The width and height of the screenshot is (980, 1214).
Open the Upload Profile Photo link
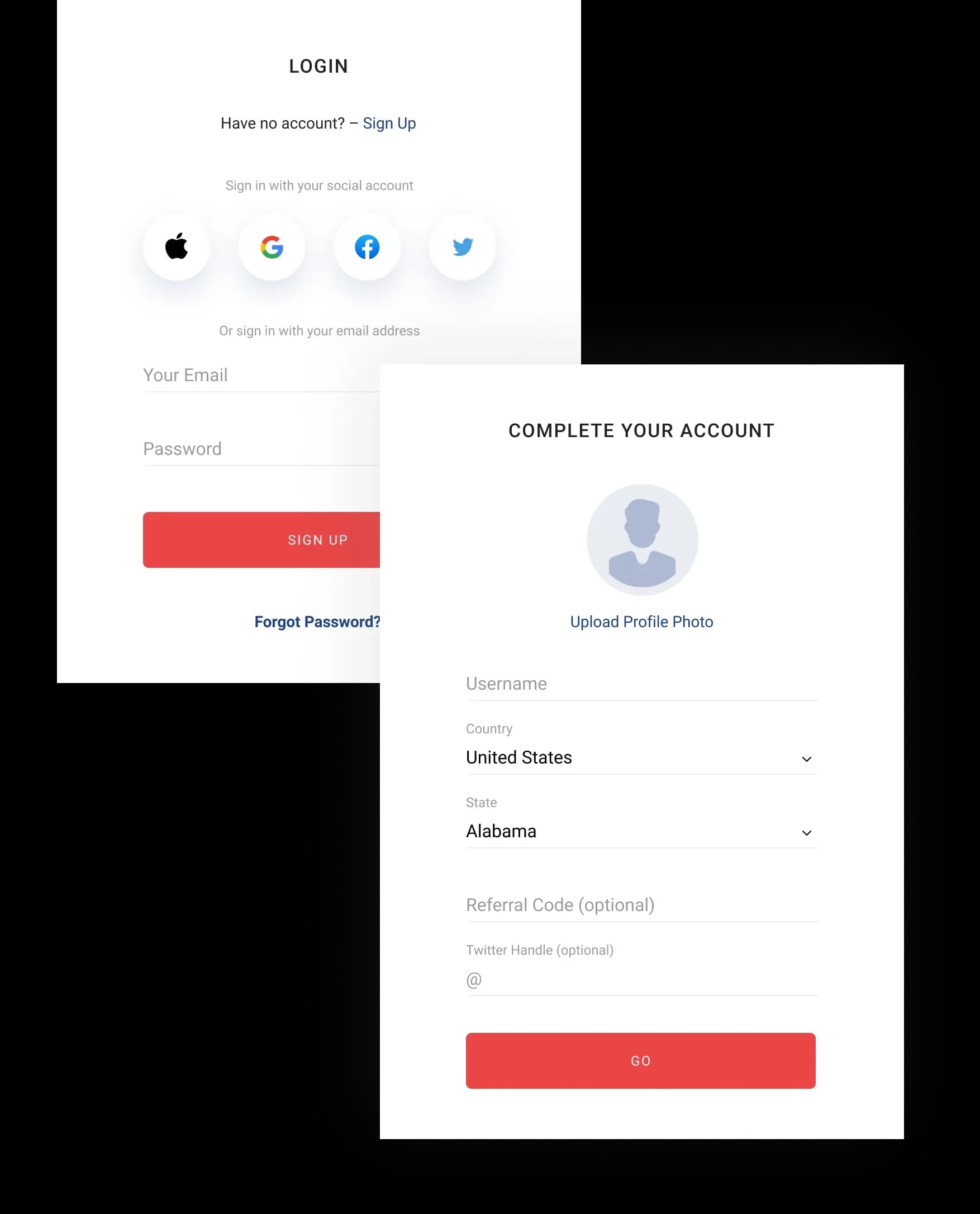click(x=641, y=622)
